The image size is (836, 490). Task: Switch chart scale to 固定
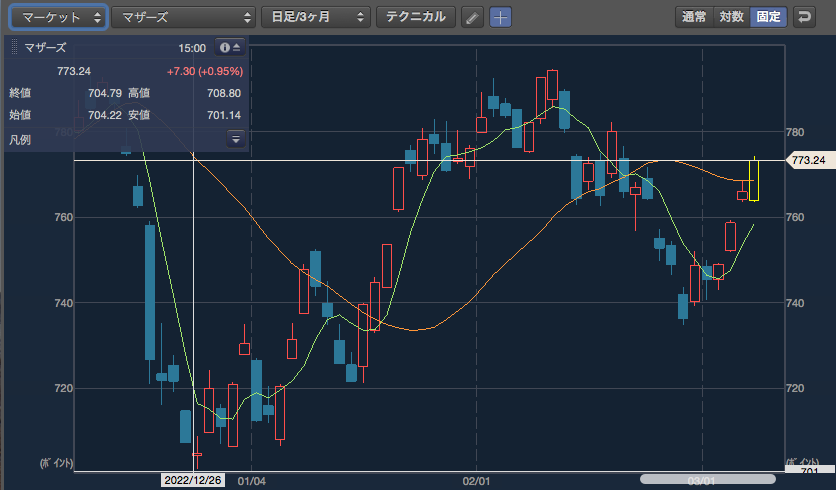click(768, 17)
